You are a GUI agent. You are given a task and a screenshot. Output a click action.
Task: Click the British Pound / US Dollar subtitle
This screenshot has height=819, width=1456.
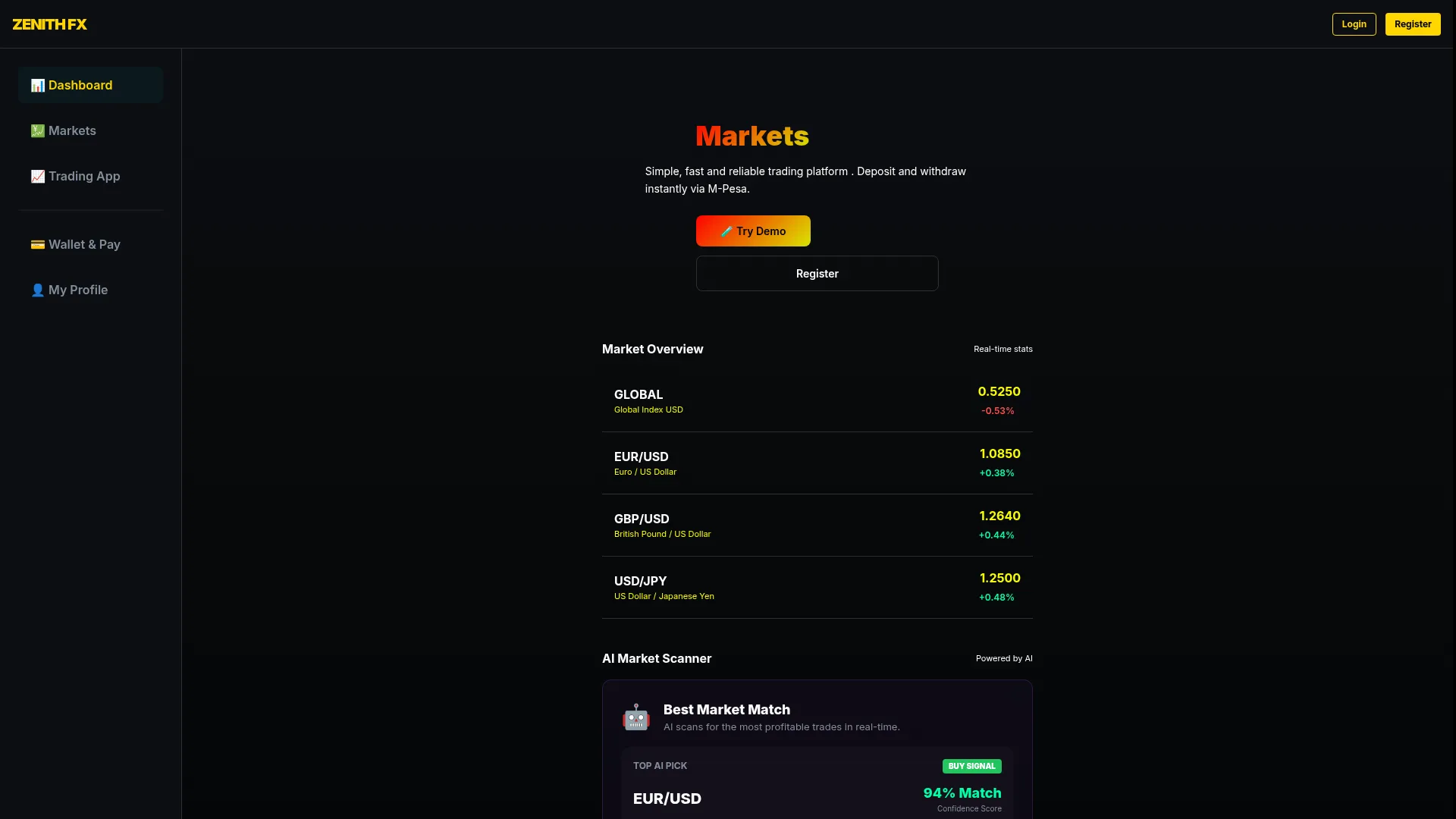click(x=662, y=535)
